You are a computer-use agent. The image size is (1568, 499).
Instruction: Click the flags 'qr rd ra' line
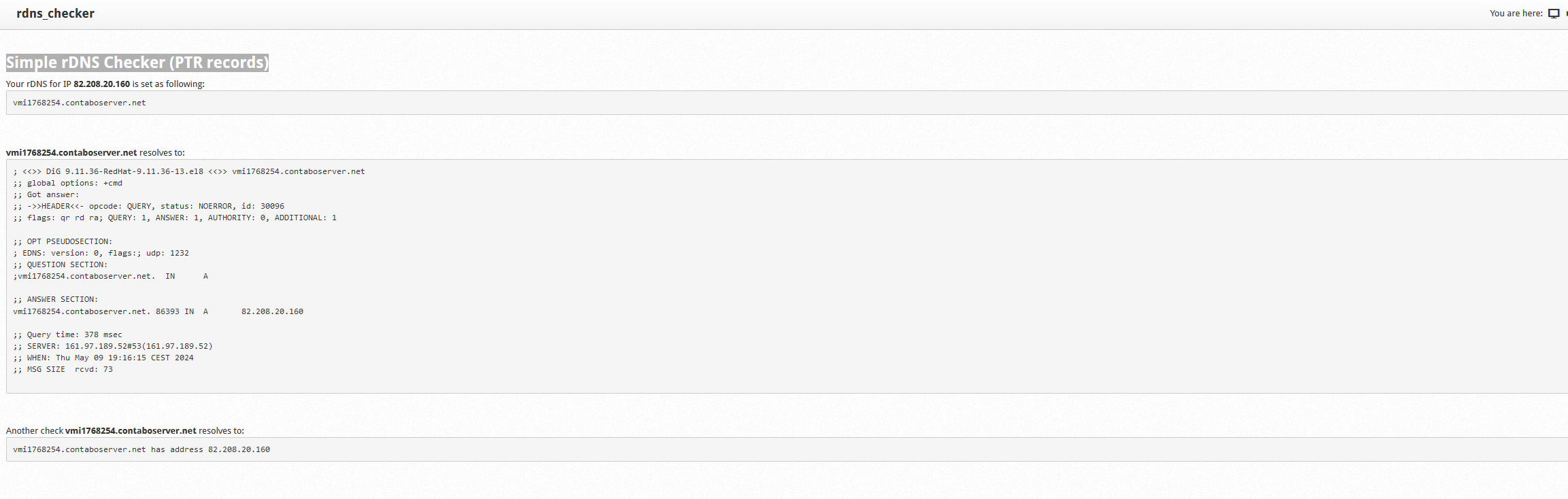174,218
